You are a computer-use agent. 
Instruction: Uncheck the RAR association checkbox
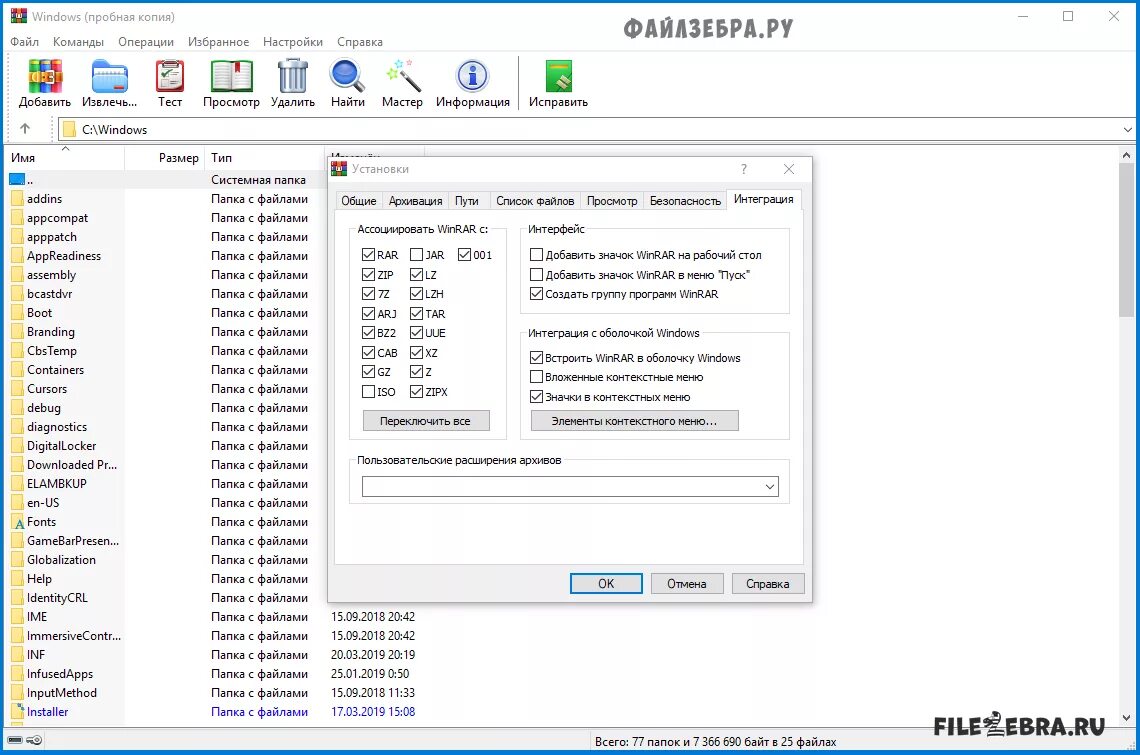click(368, 254)
